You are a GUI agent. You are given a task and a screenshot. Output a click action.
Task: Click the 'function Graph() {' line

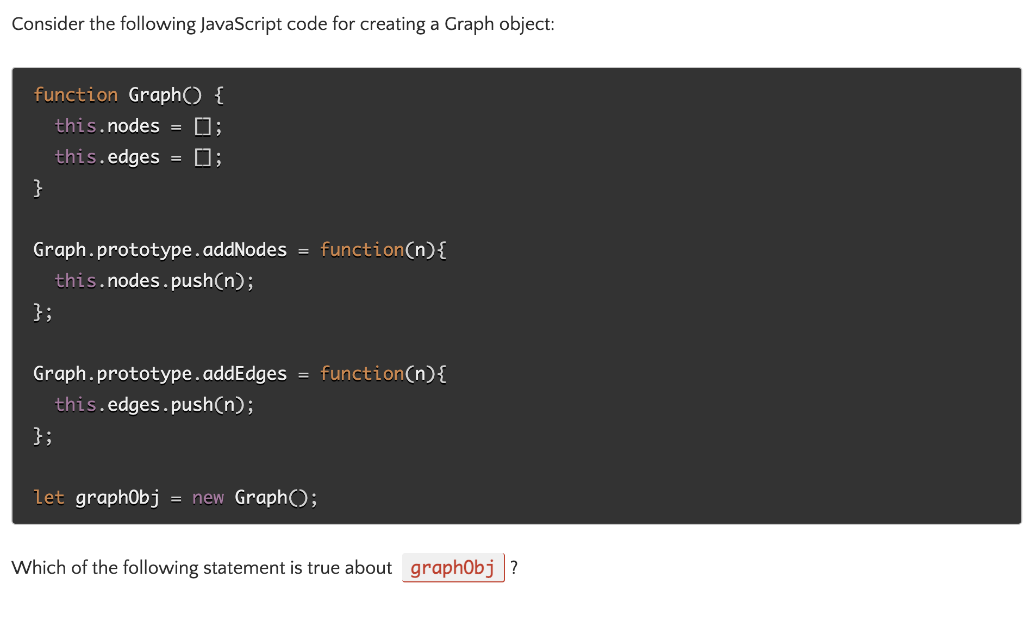[129, 95]
